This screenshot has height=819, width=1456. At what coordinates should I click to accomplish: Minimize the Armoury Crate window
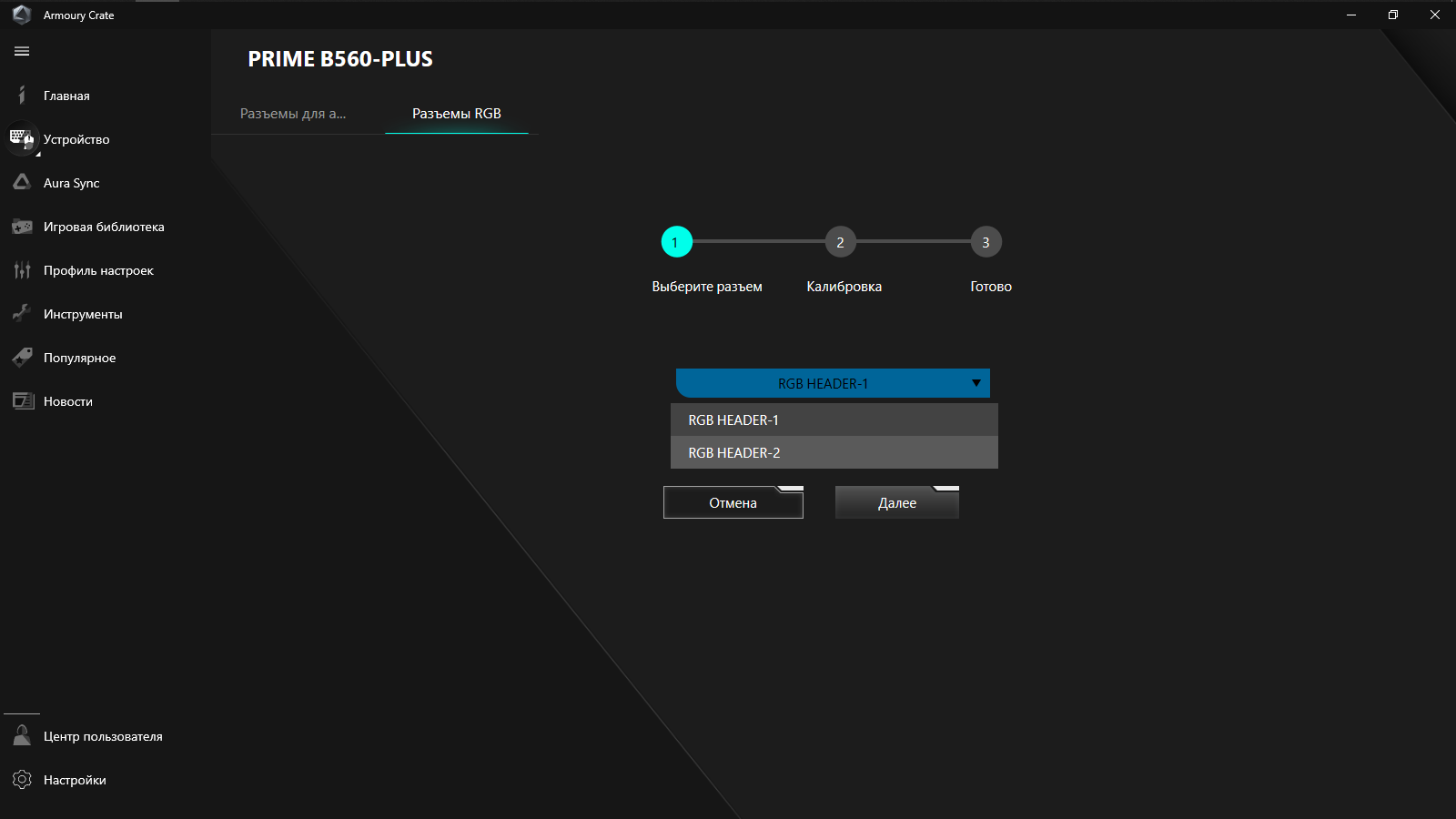1351,15
